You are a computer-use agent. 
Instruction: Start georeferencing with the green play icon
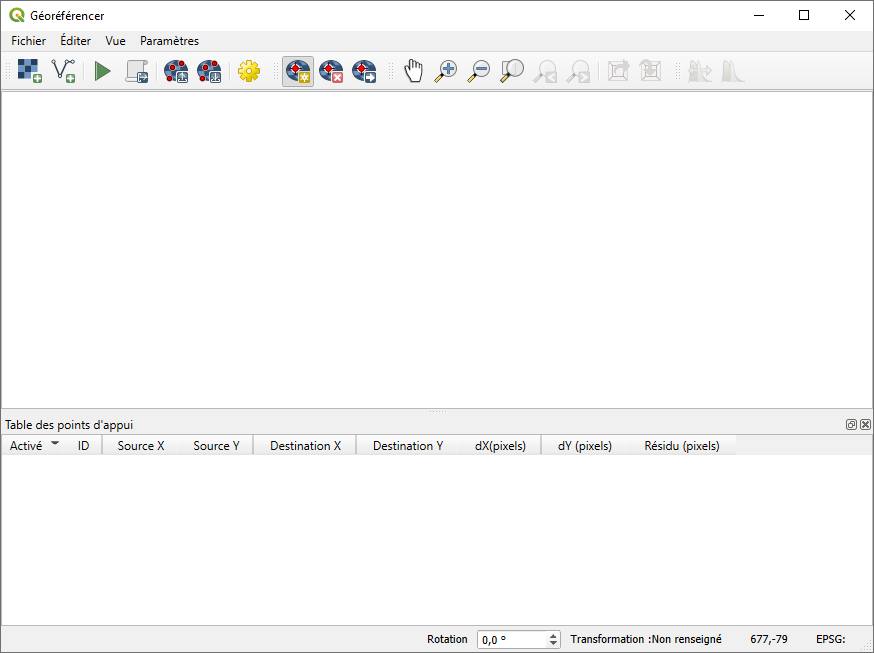click(x=102, y=71)
